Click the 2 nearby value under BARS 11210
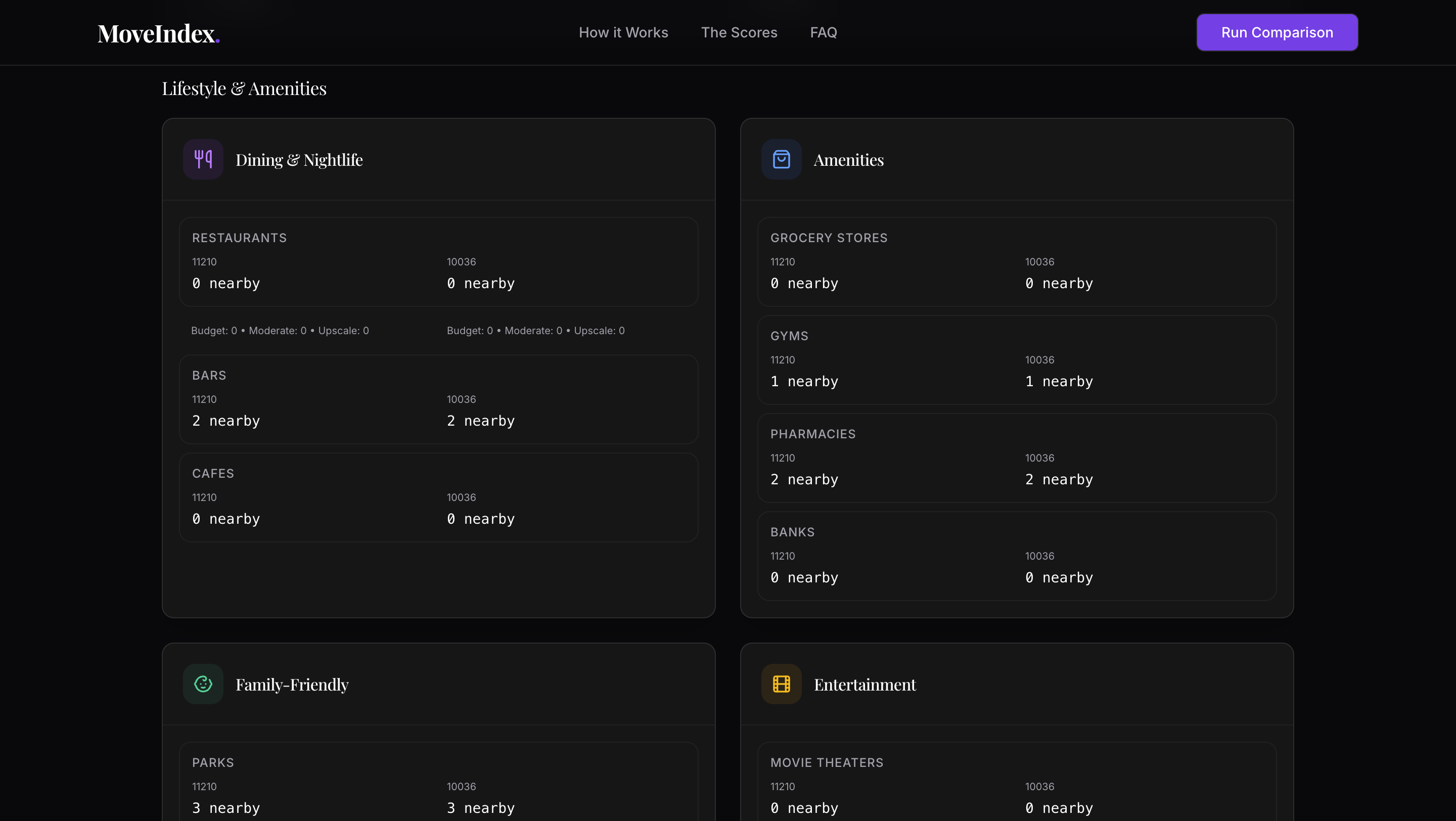 coord(225,421)
